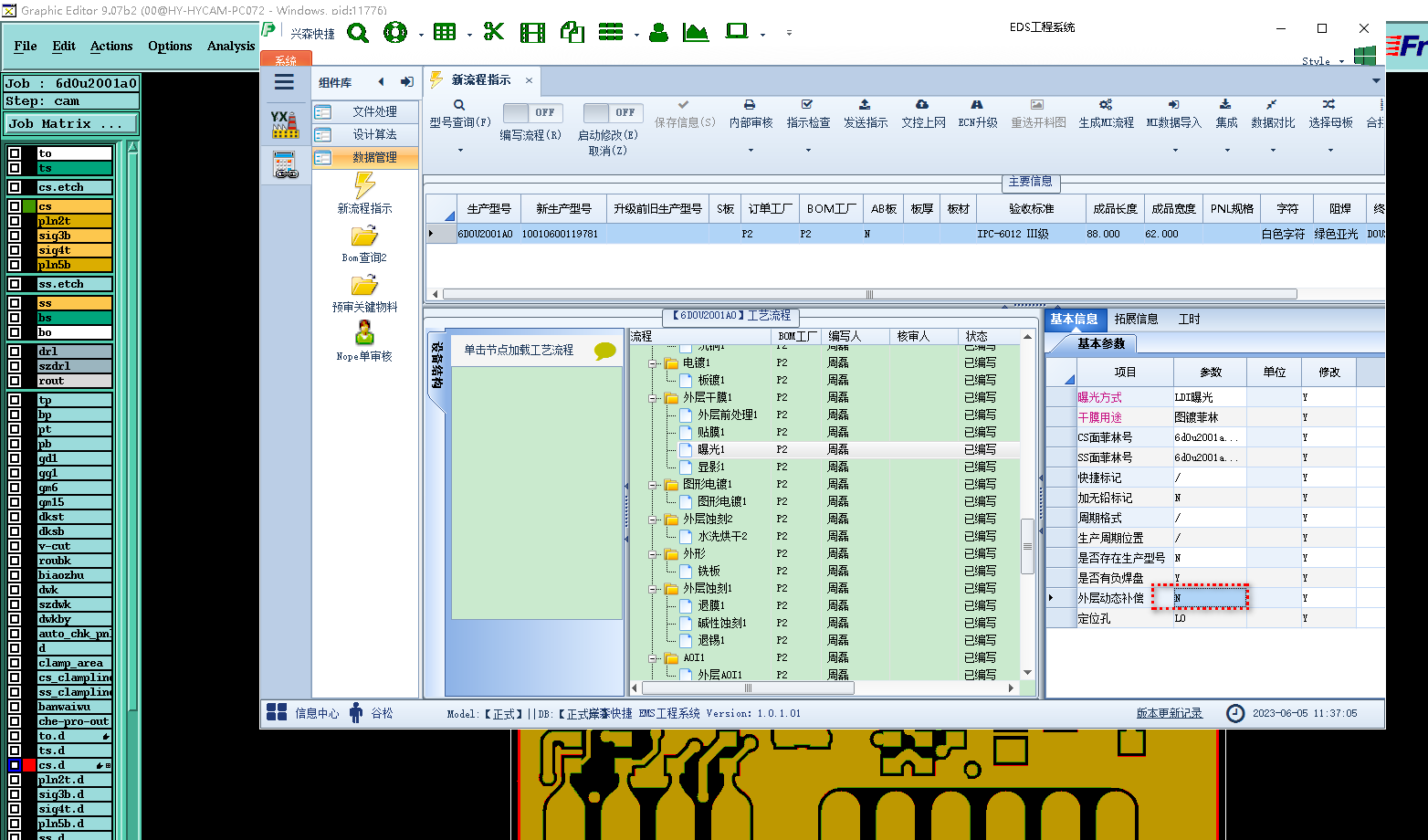
Task: Collapse the 外层蚀刻1 tree node
Action: coord(654,589)
